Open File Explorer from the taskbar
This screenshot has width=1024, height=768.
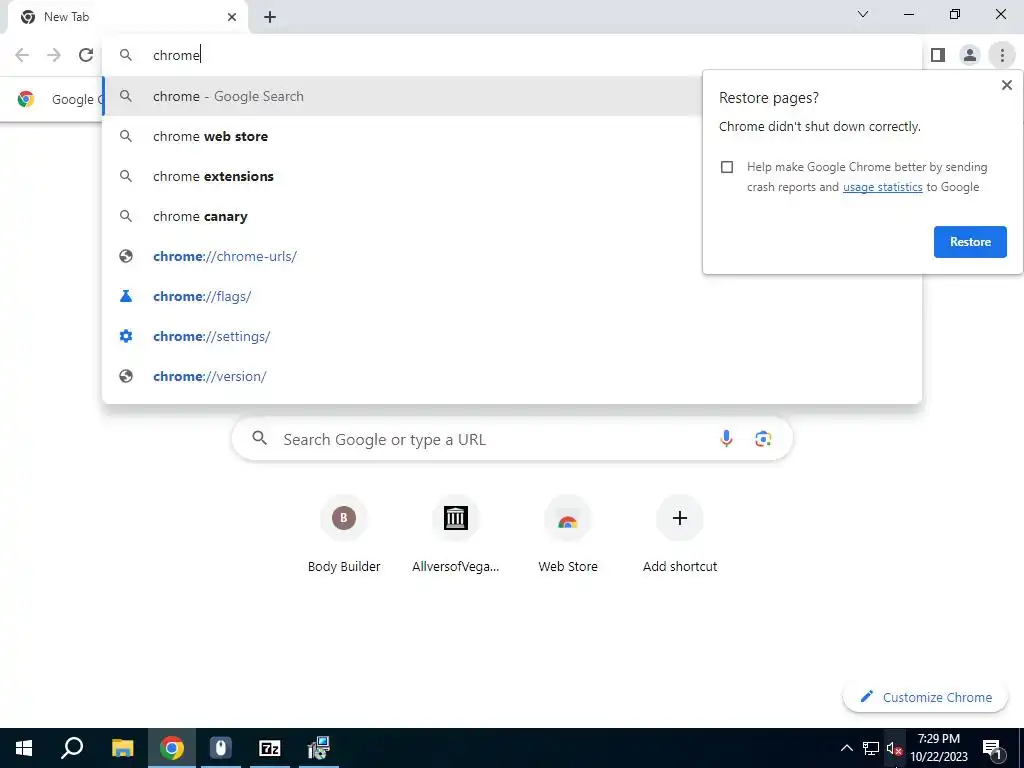pyautogui.click(x=122, y=748)
